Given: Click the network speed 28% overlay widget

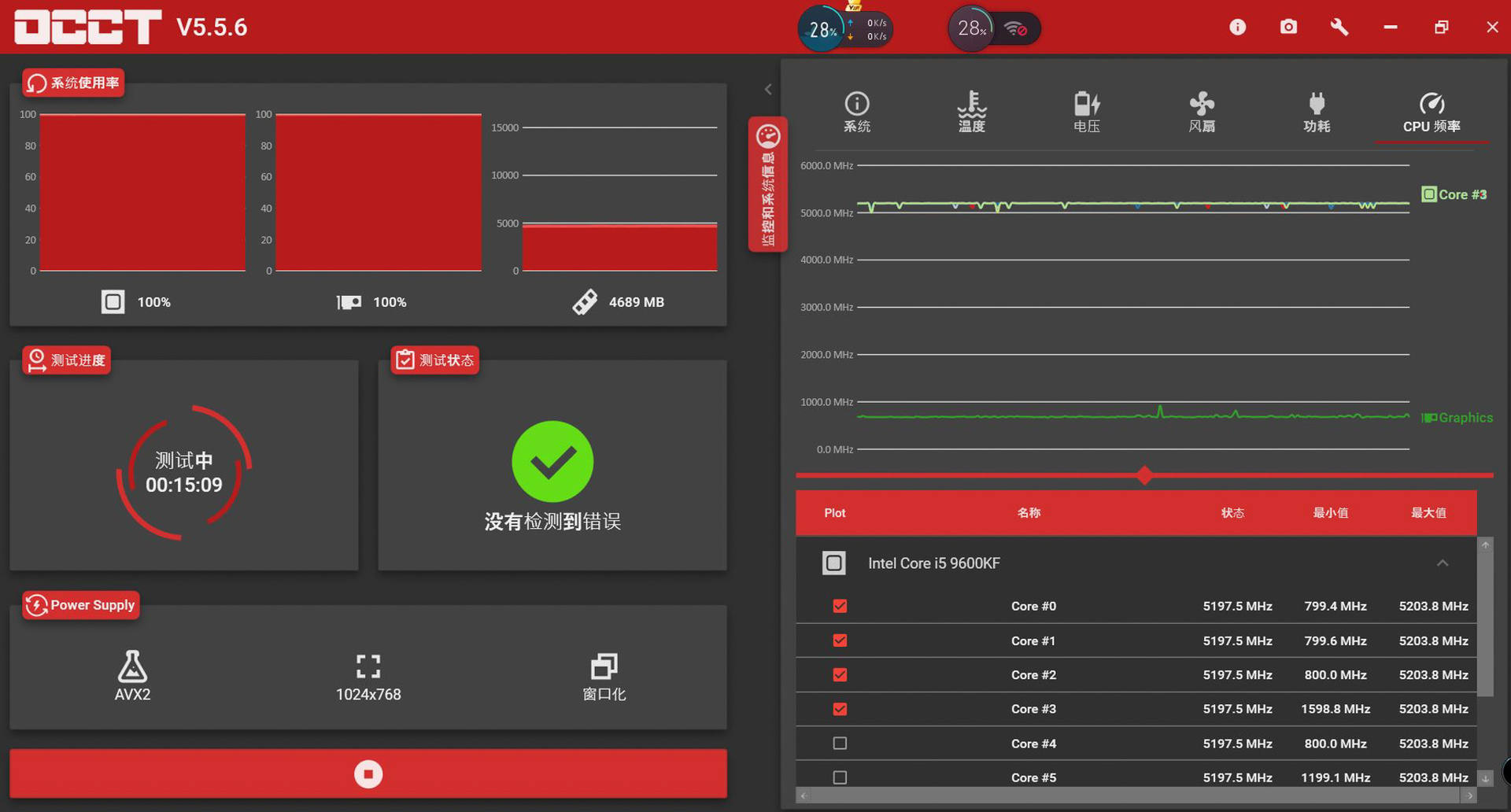Looking at the screenshot, I should (x=845, y=30).
